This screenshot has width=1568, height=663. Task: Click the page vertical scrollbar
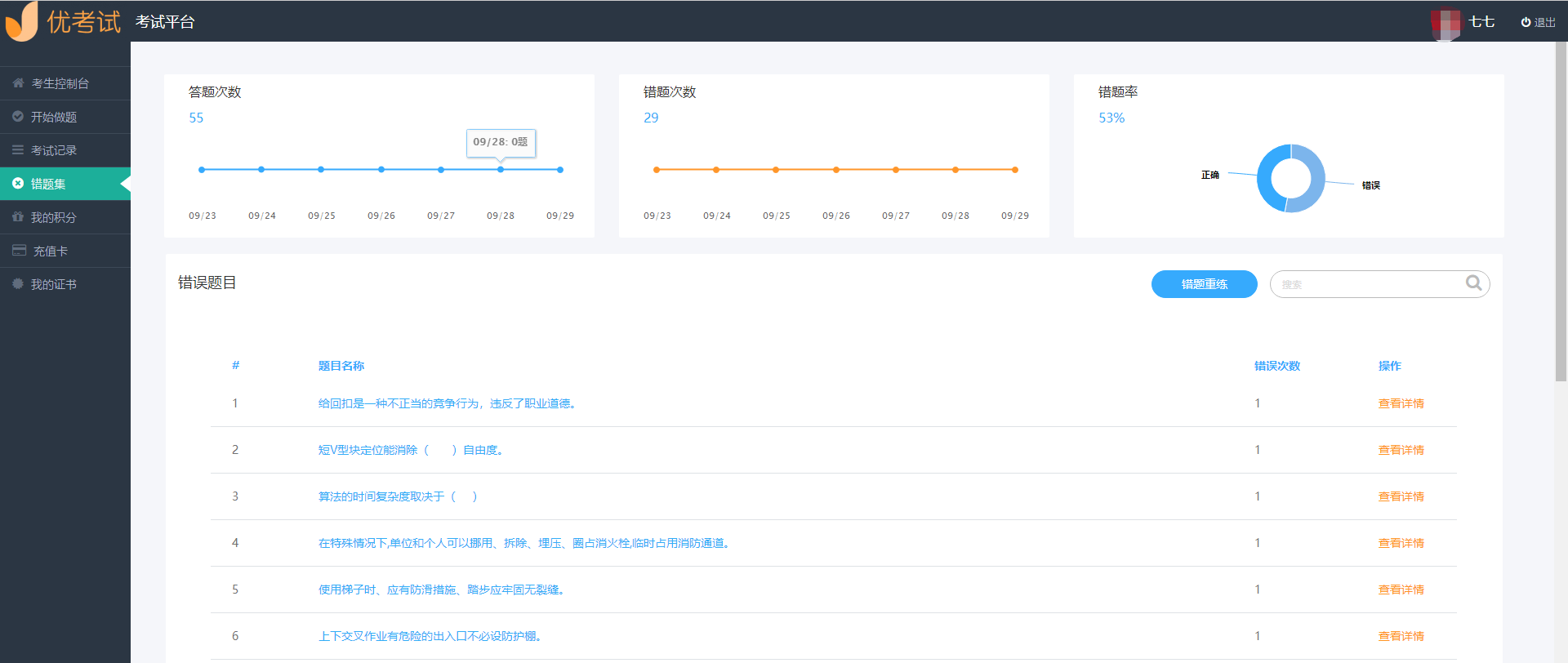pos(1561,212)
